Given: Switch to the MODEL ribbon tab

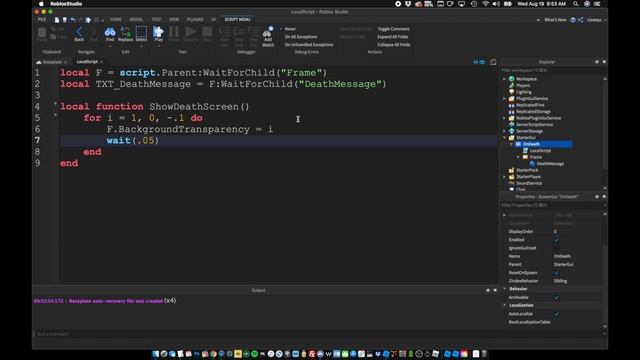Looking at the screenshot, I should click(x=136, y=20).
